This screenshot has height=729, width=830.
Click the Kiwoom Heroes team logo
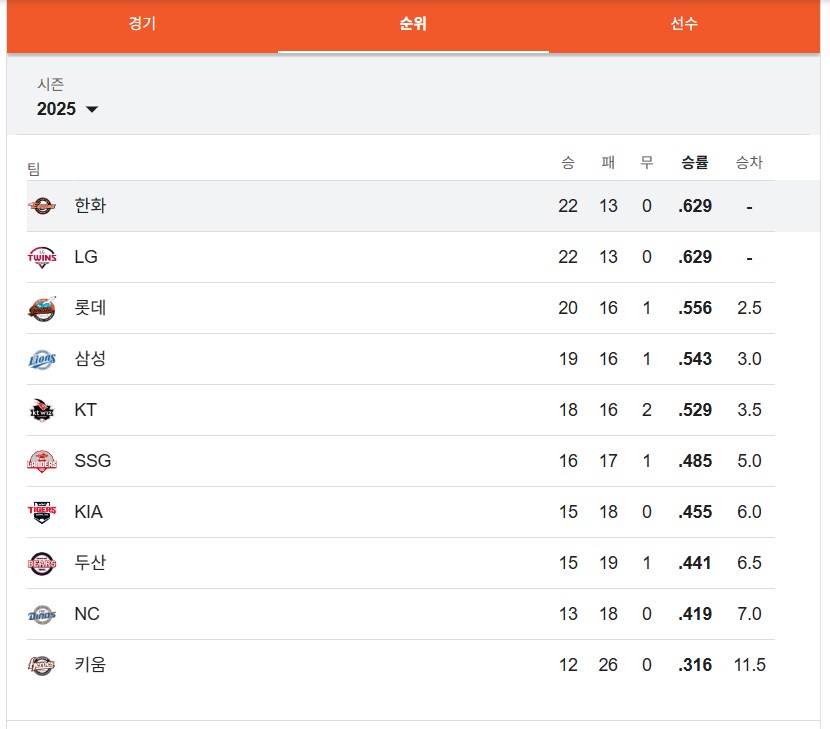42,665
